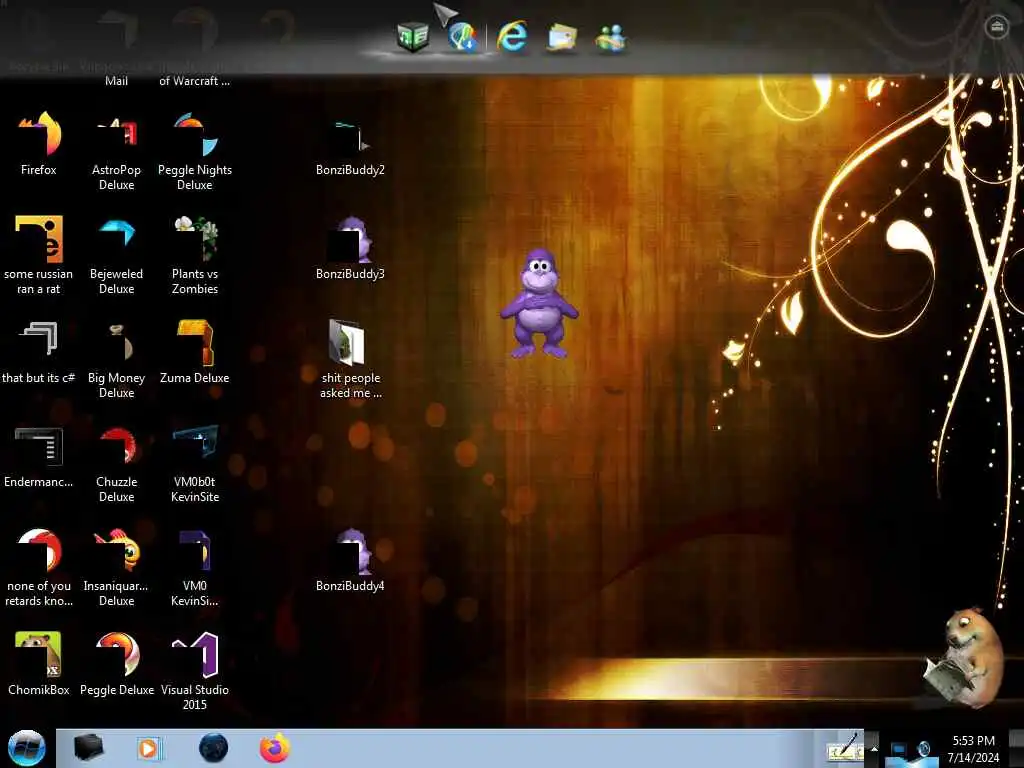Open Big Money Deluxe desktop shortcut
Image resolution: width=1024 pixels, height=768 pixels.
[116, 359]
